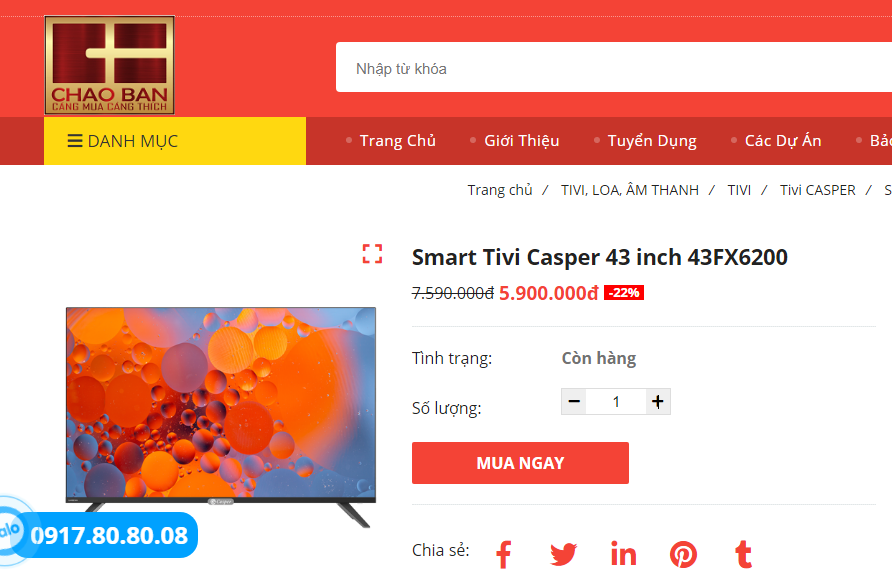Share product on Pinterest
Viewport: 892px width, 584px height.
(x=683, y=554)
